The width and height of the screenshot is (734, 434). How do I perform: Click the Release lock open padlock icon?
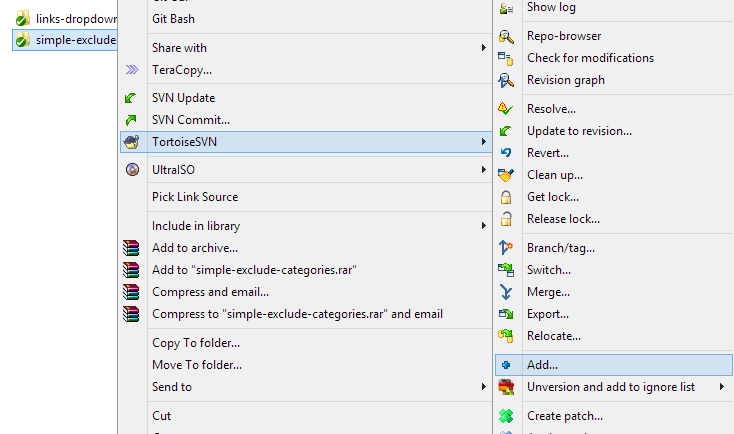[506, 219]
